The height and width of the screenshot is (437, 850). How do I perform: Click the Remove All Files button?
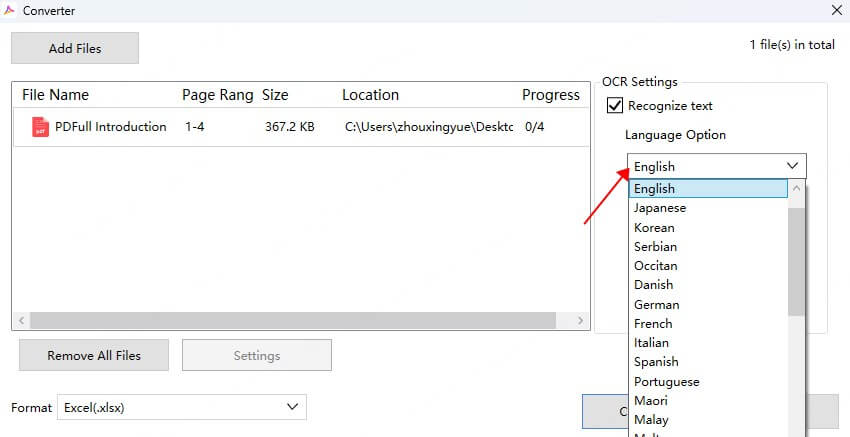[x=94, y=355]
